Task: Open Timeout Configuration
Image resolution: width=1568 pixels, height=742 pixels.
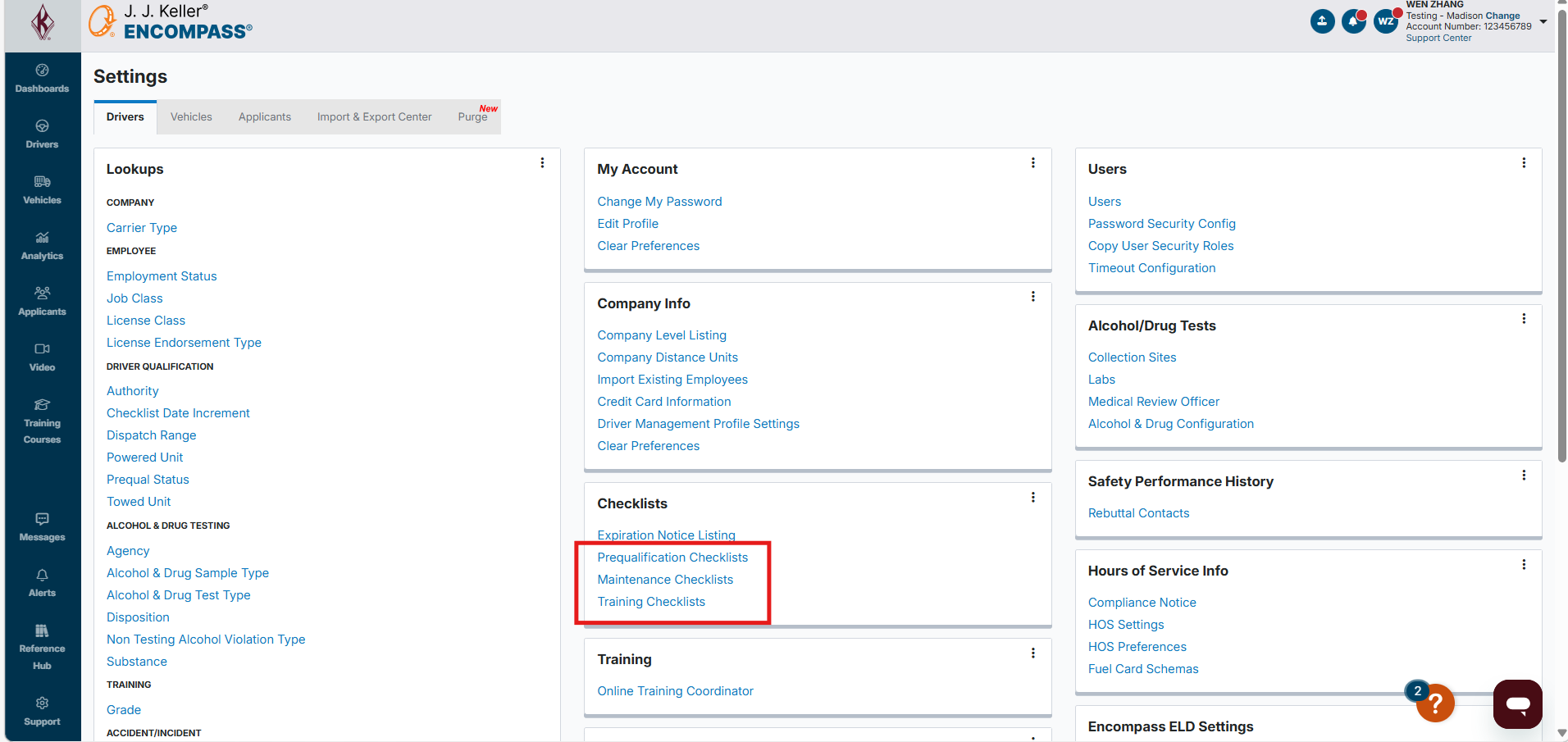Action: [x=1151, y=268]
